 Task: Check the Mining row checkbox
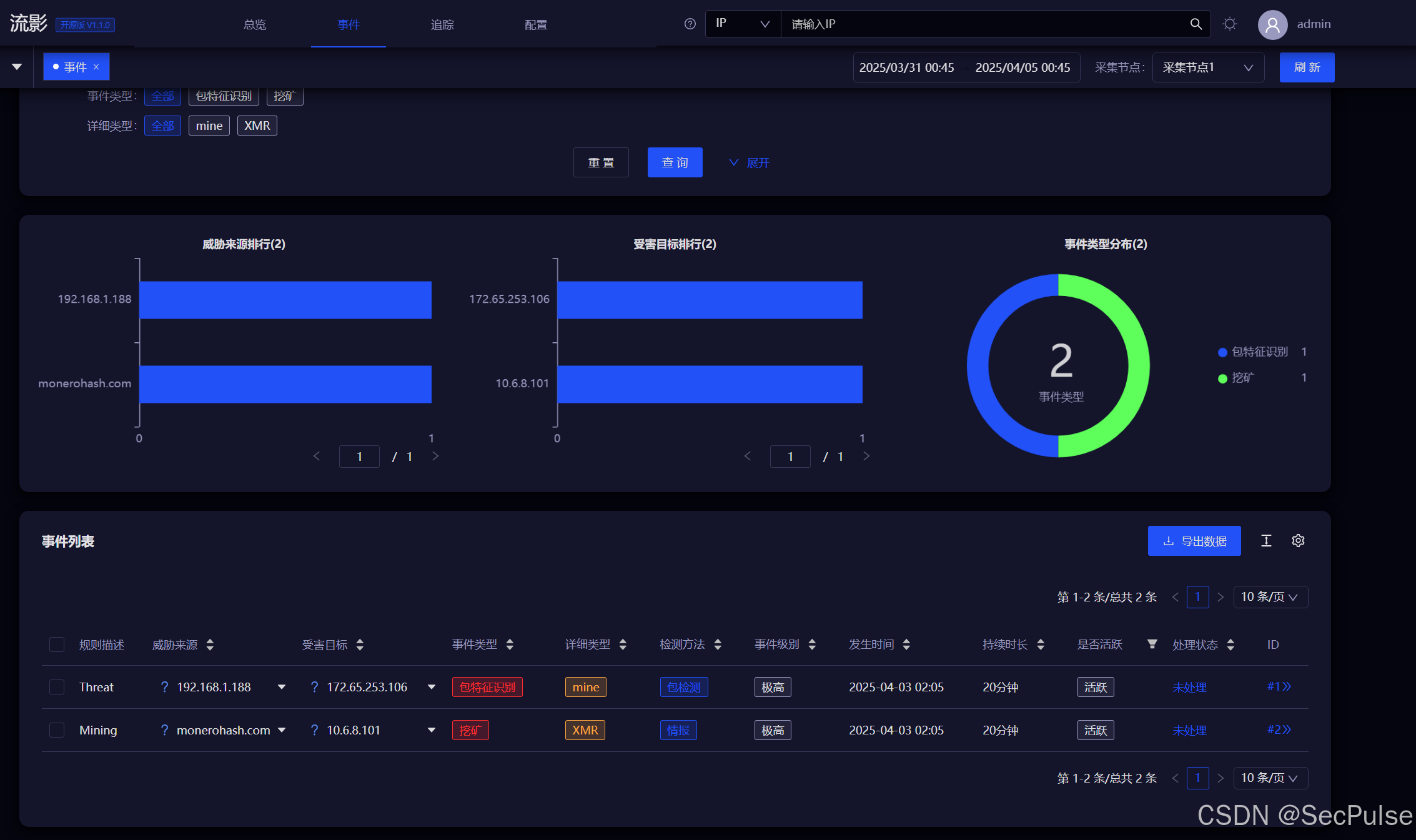(57, 730)
